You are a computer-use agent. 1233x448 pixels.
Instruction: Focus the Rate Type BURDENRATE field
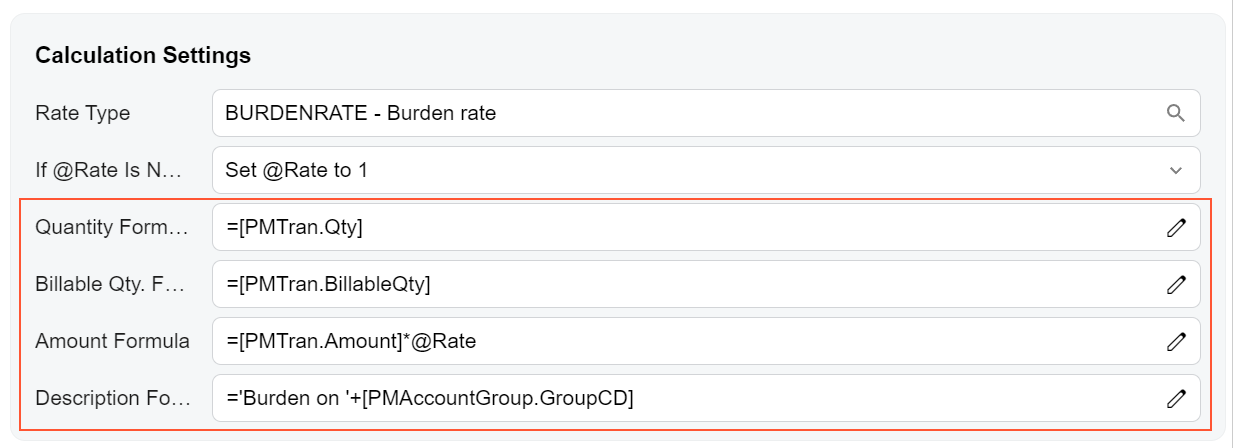click(680, 113)
